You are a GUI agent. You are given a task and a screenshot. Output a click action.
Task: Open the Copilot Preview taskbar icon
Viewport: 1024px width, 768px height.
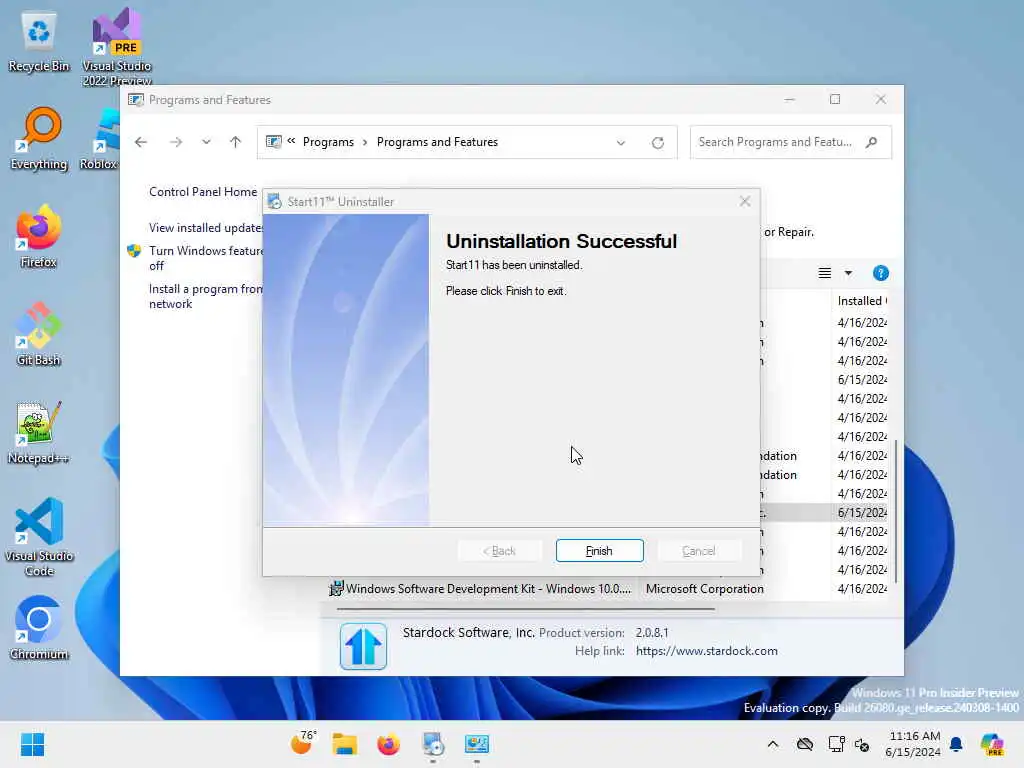point(992,744)
